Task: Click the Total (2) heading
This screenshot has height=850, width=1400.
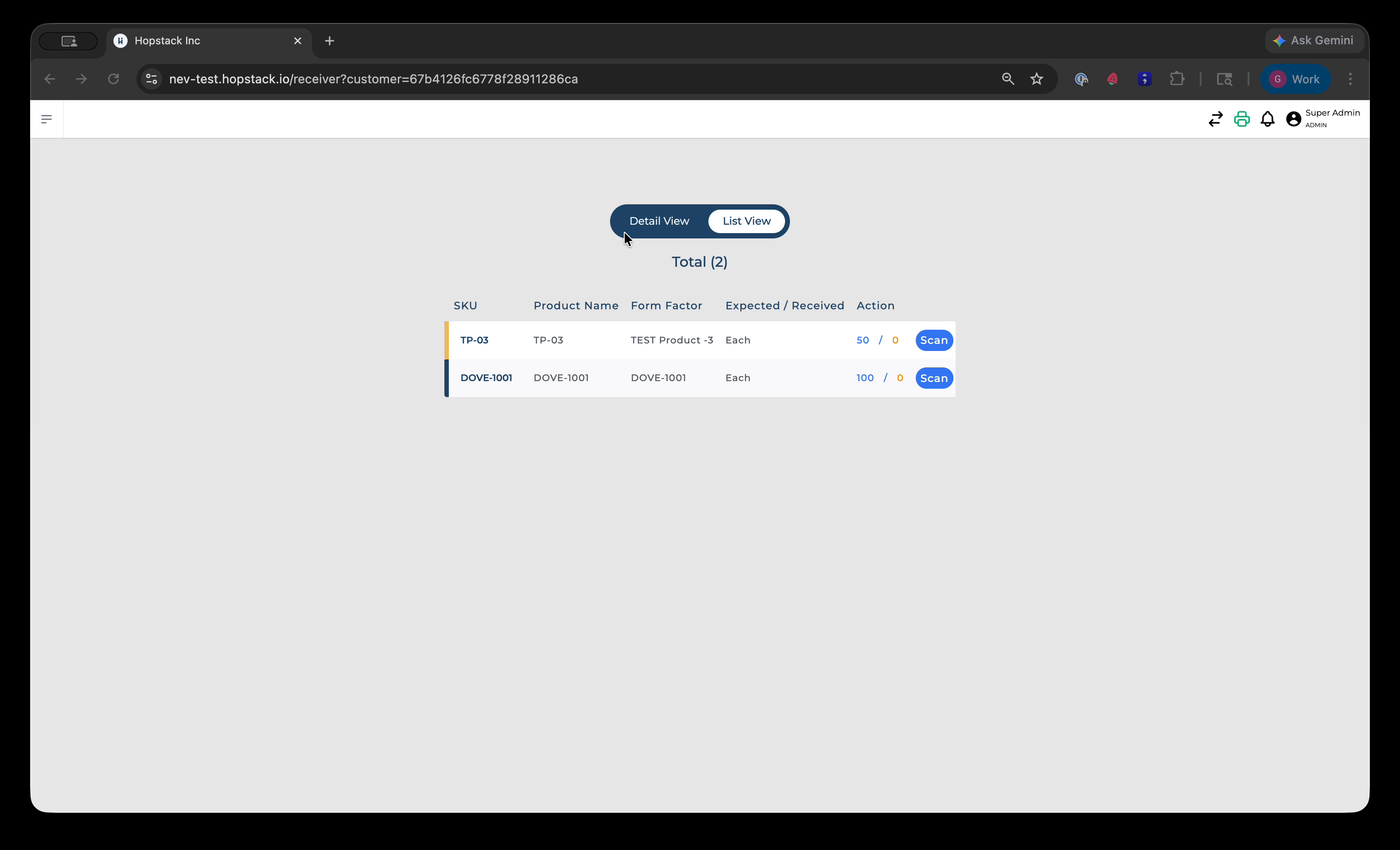Action: pos(700,262)
